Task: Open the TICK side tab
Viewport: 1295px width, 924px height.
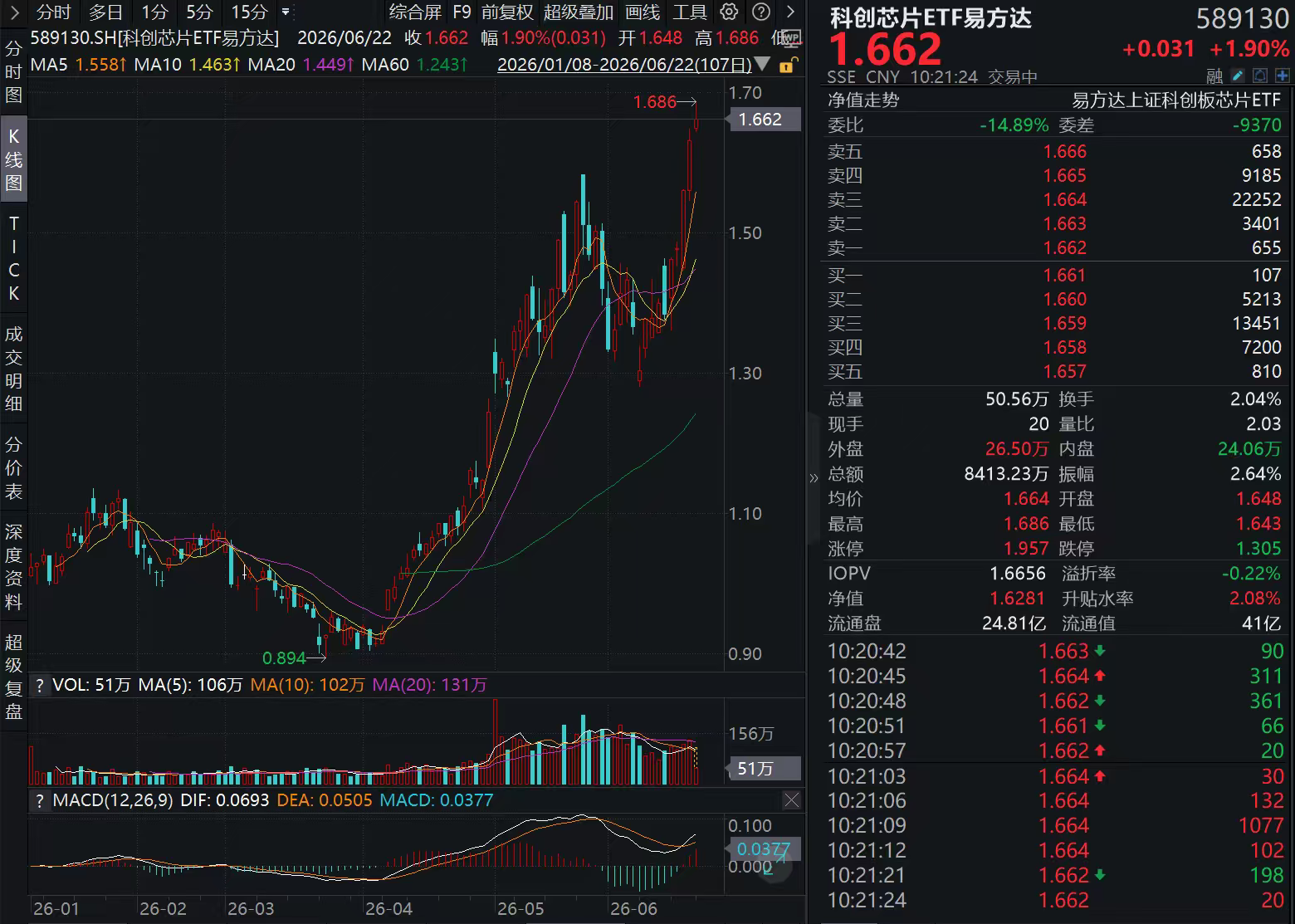Action: 13,258
